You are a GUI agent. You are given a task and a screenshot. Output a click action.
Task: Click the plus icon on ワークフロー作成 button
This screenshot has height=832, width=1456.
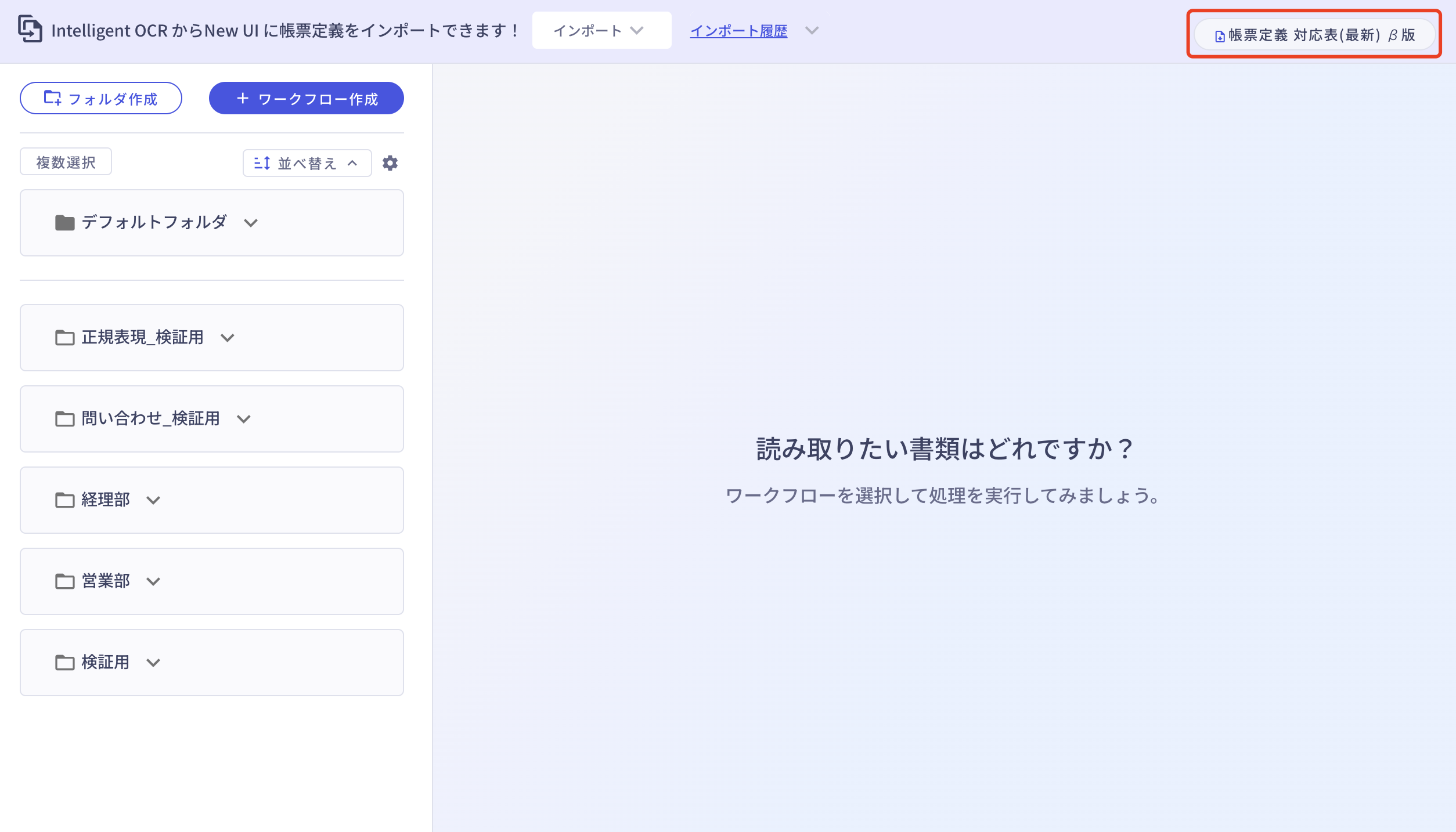242,98
